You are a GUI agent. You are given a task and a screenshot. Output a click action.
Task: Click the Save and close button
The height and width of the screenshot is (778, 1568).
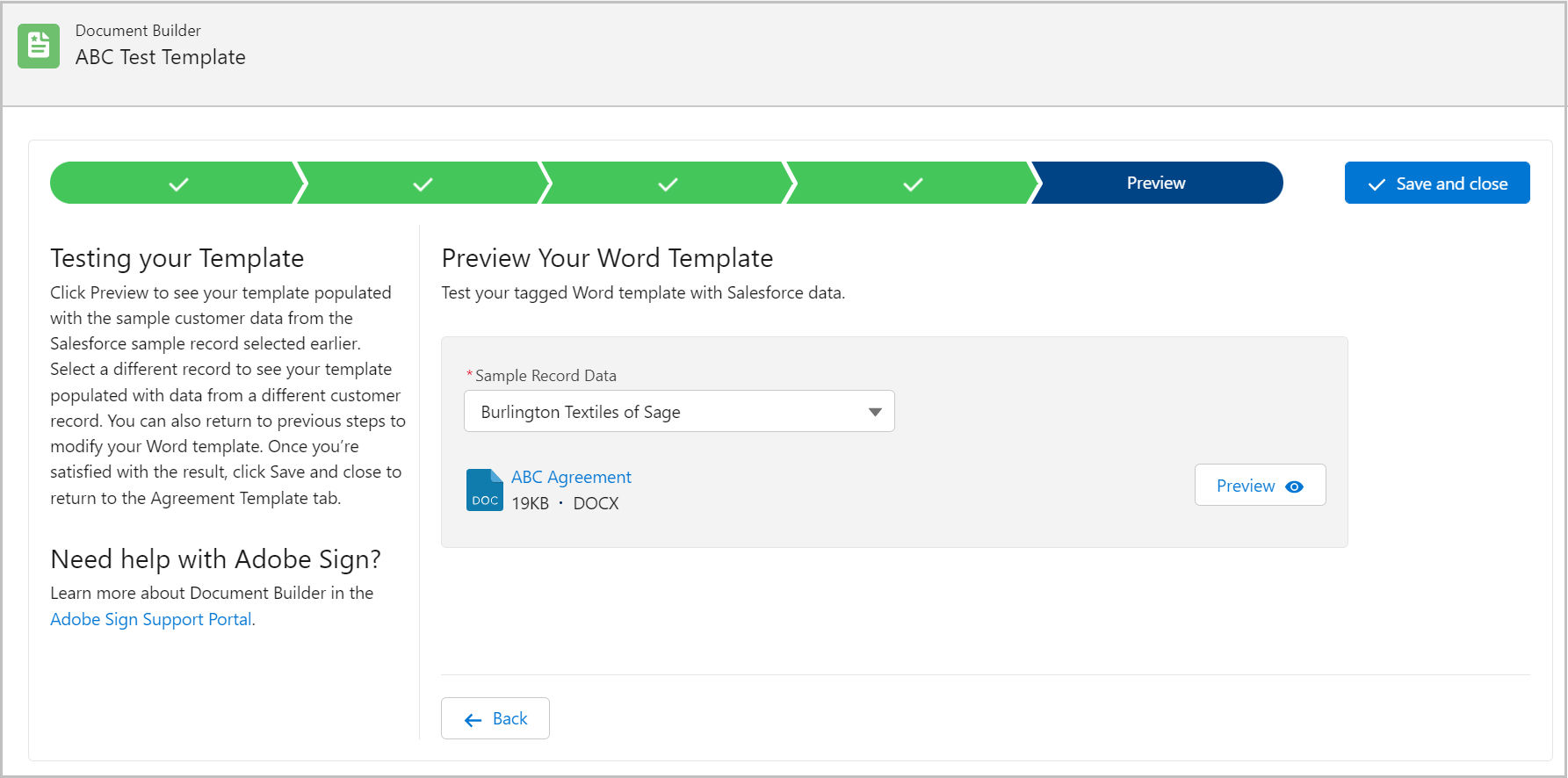coord(1437,183)
